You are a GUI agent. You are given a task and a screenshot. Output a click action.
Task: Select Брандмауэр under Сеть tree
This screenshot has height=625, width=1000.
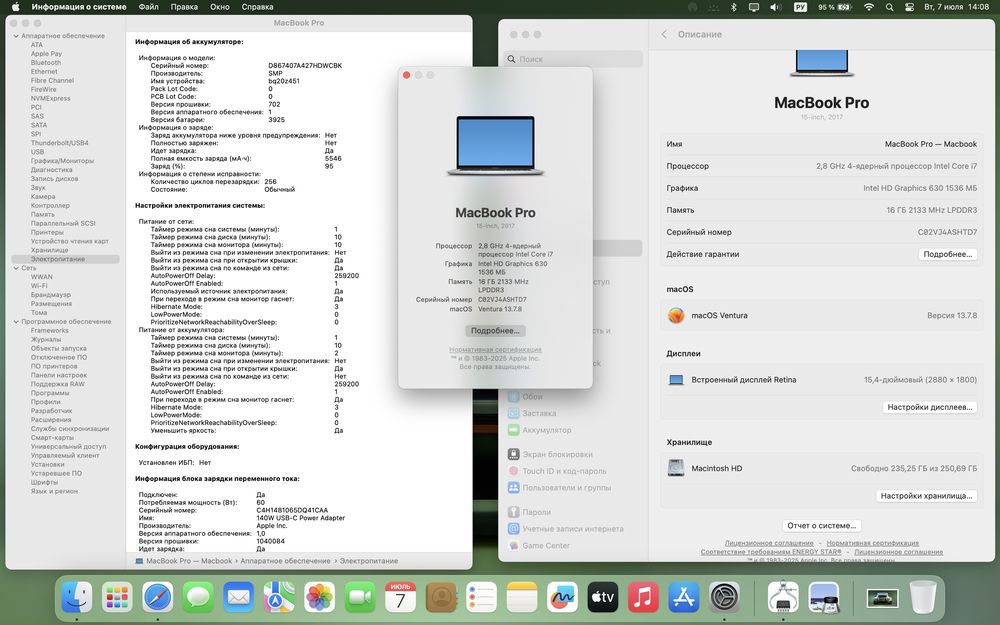click(x=51, y=295)
